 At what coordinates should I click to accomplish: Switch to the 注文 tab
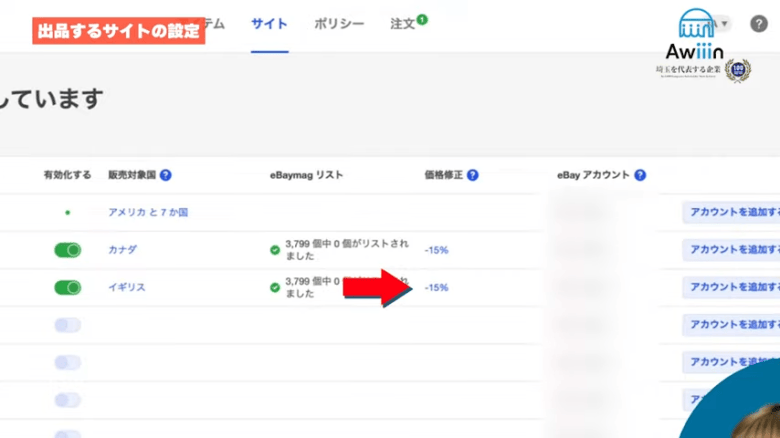pos(402,24)
